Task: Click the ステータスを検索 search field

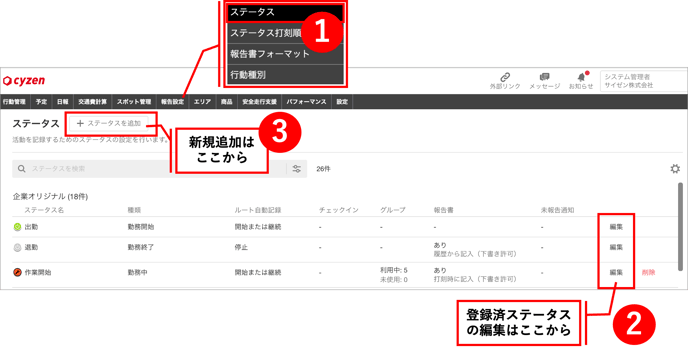Action: point(149,169)
